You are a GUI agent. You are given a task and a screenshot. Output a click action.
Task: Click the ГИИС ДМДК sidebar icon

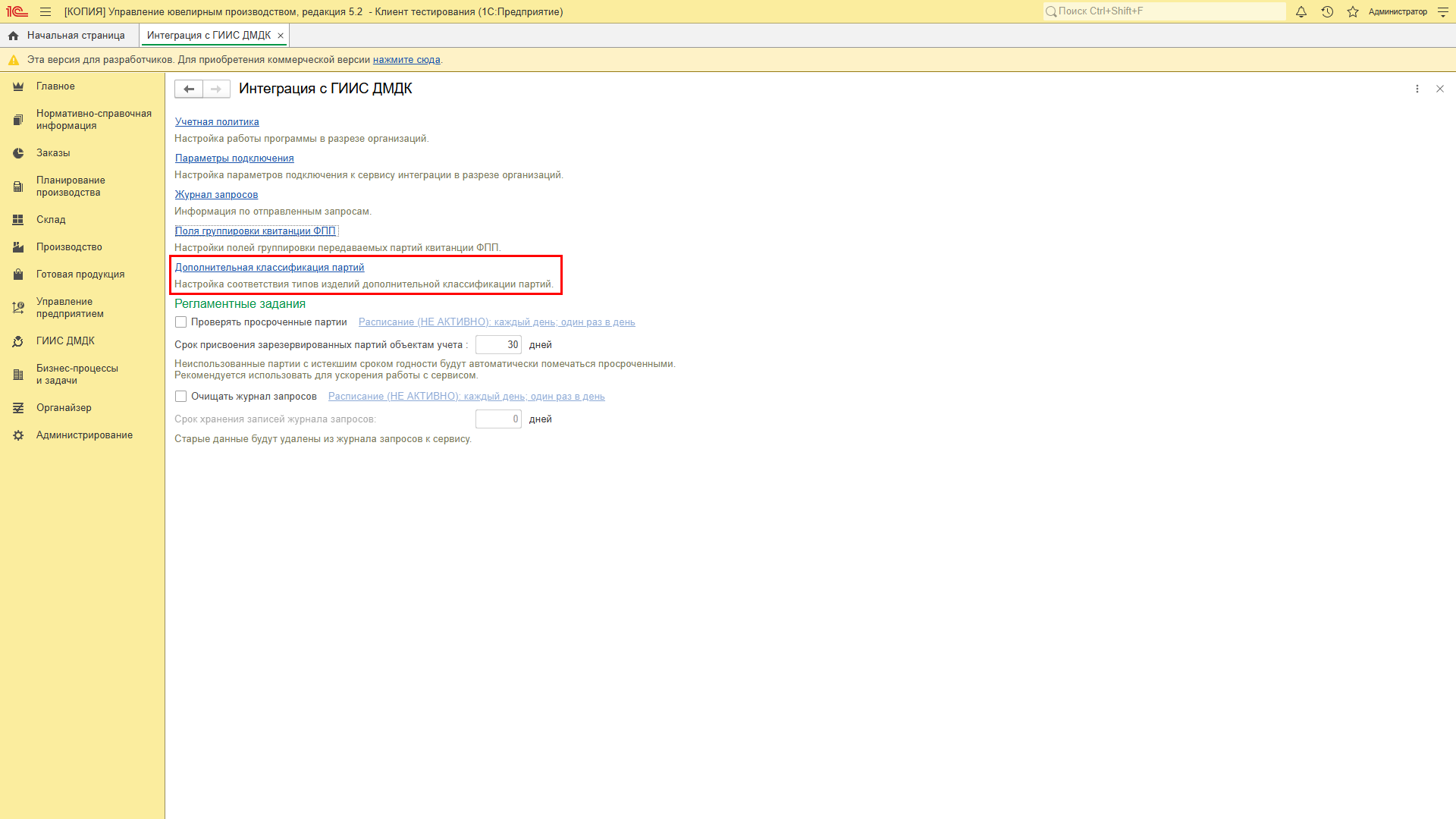pyautogui.click(x=18, y=341)
